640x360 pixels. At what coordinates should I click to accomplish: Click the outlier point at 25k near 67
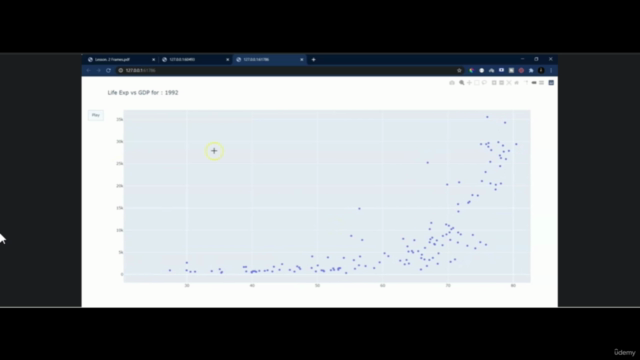pos(427,163)
